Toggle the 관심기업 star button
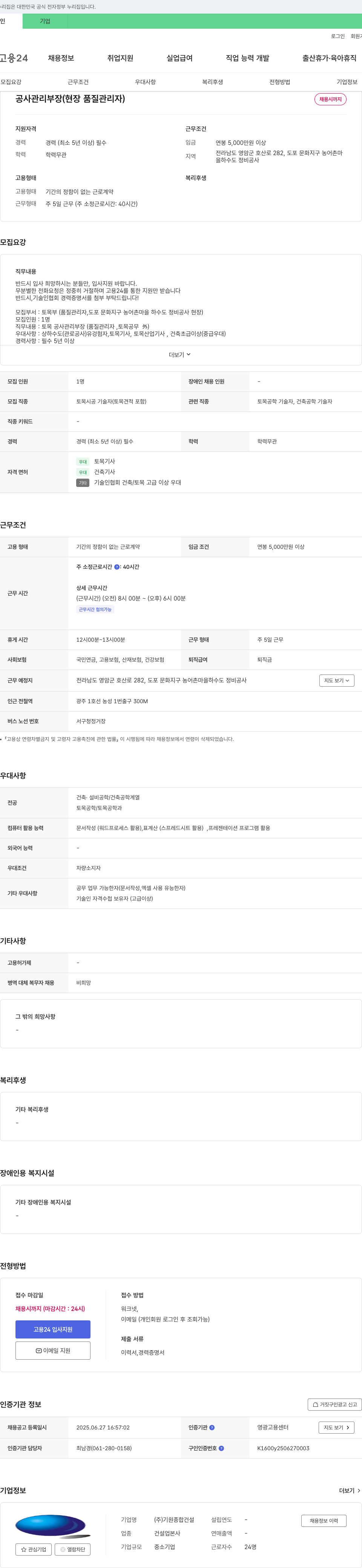The image size is (362, 1568). coord(34,1549)
